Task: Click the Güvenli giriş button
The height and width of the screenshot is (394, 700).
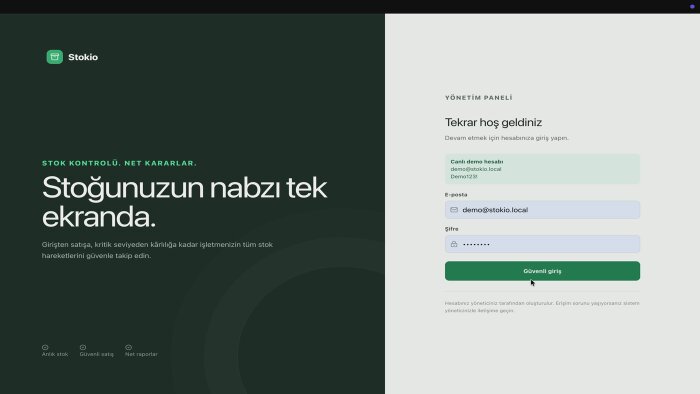Action: tap(542, 271)
